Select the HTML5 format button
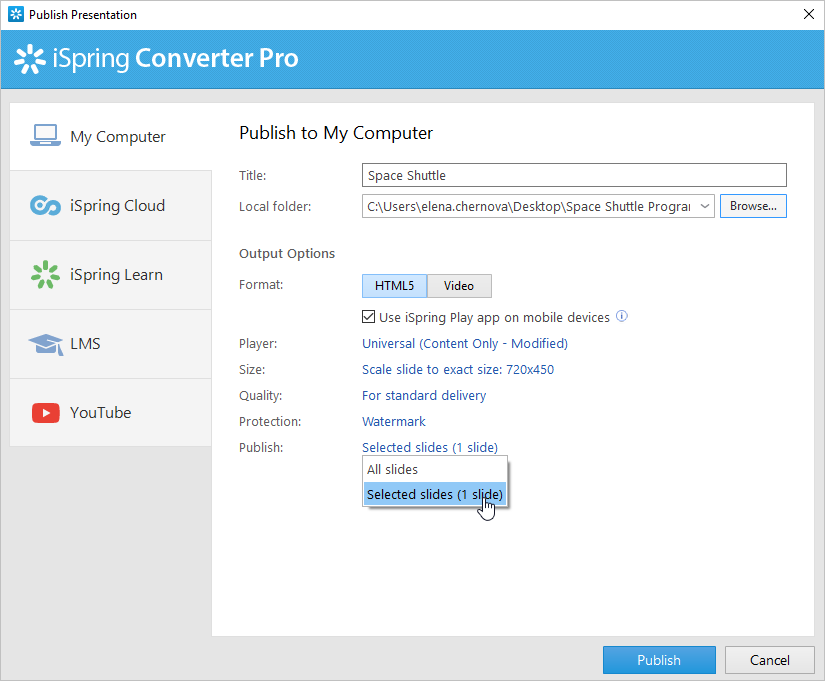 (394, 286)
